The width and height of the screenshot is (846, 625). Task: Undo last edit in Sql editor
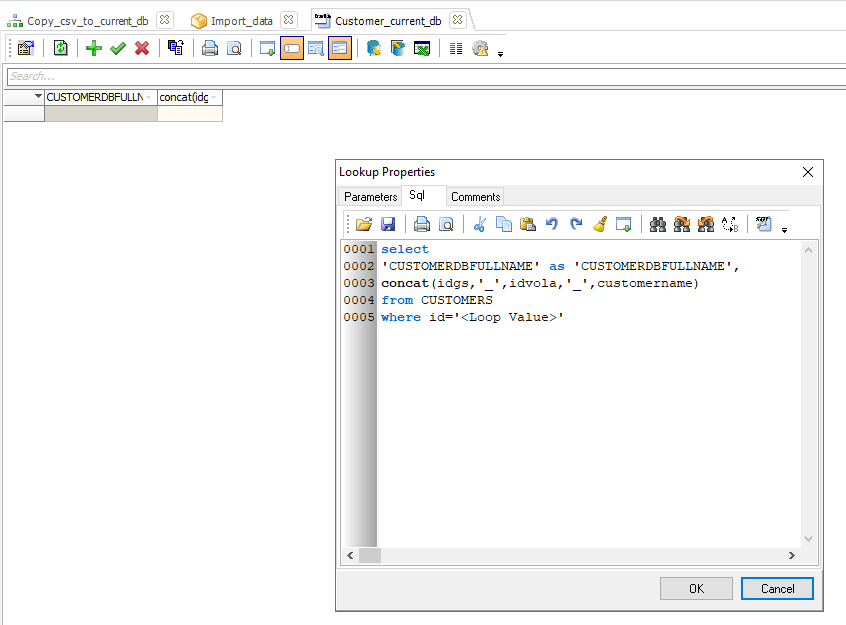coord(551,224)
